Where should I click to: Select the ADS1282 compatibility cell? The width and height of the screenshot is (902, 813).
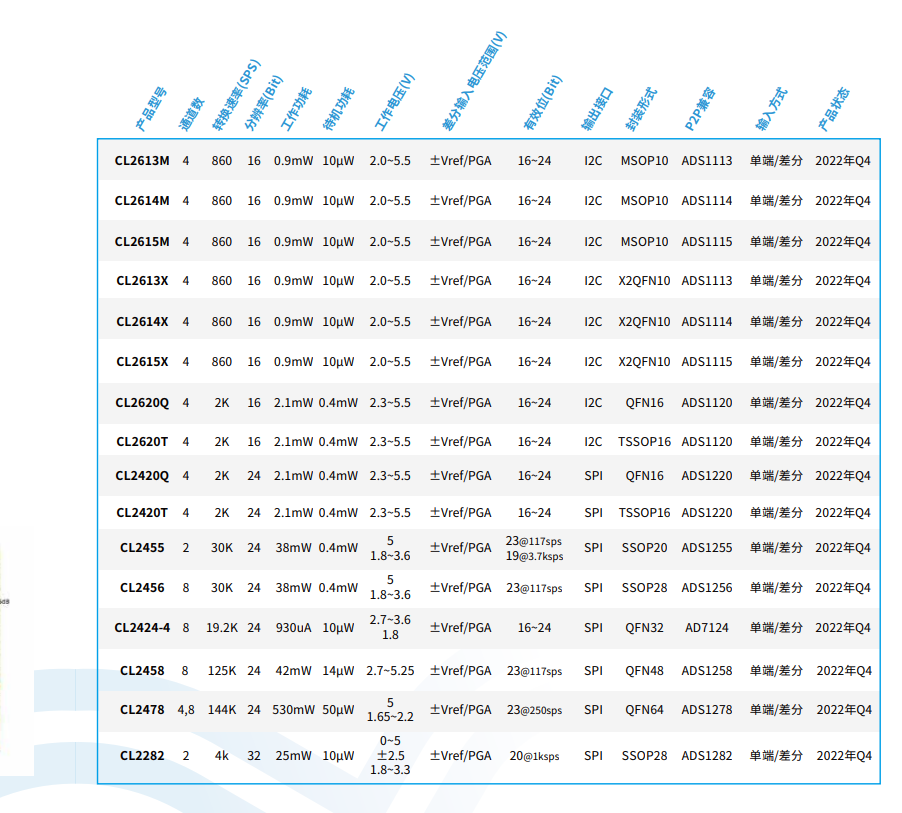click(707, 756)
